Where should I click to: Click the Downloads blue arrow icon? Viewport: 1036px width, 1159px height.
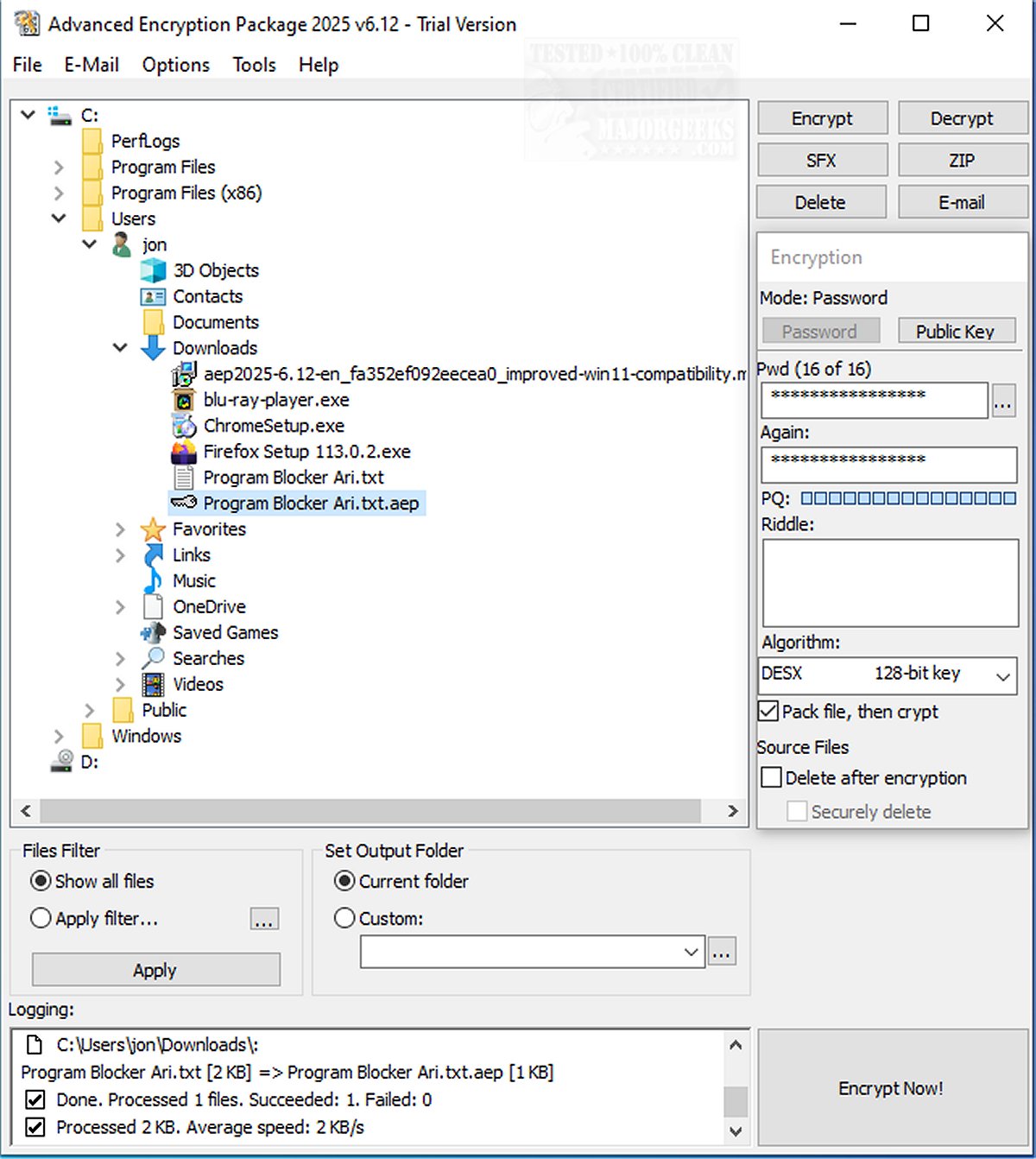(153, 348)
